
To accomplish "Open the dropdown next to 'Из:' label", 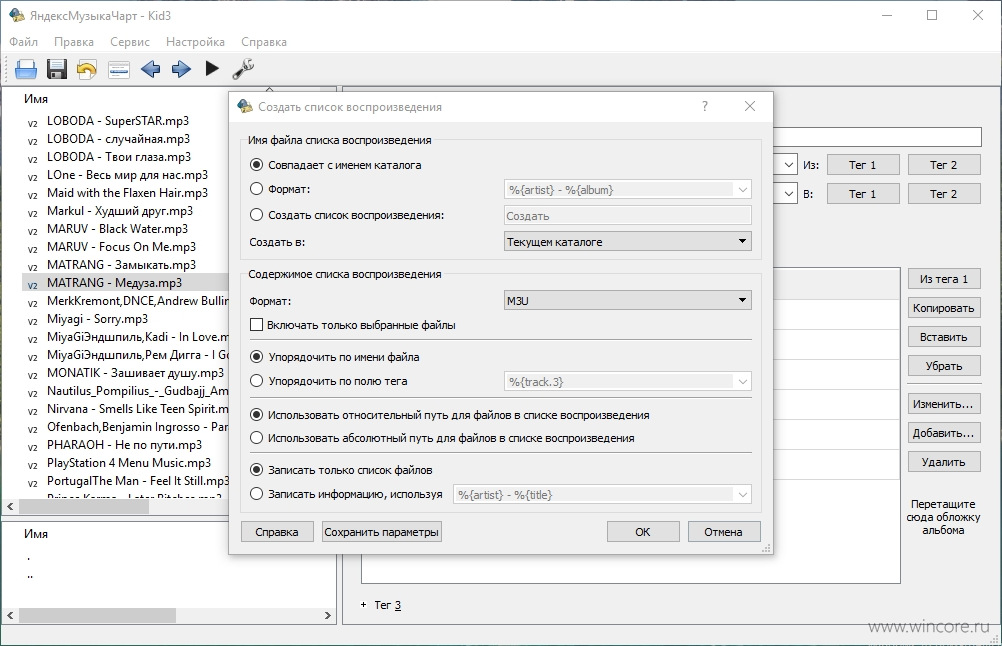I will [787, 165].
